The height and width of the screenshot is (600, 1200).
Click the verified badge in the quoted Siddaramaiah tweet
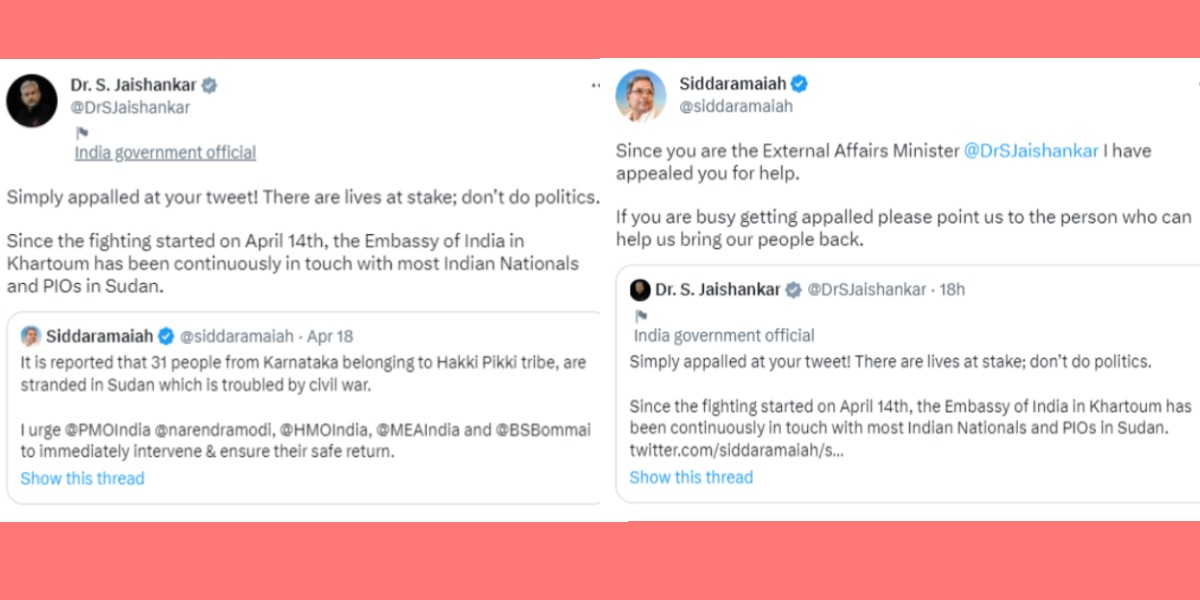164,337
